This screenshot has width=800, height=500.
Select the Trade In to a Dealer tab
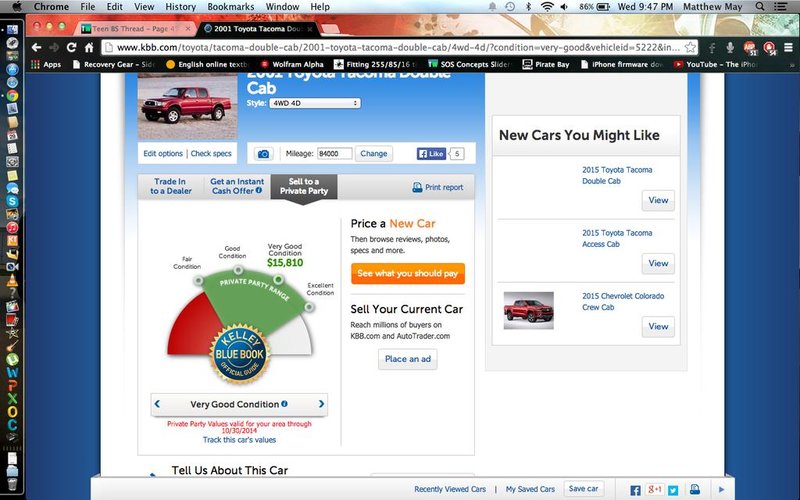tap(170, 186)
